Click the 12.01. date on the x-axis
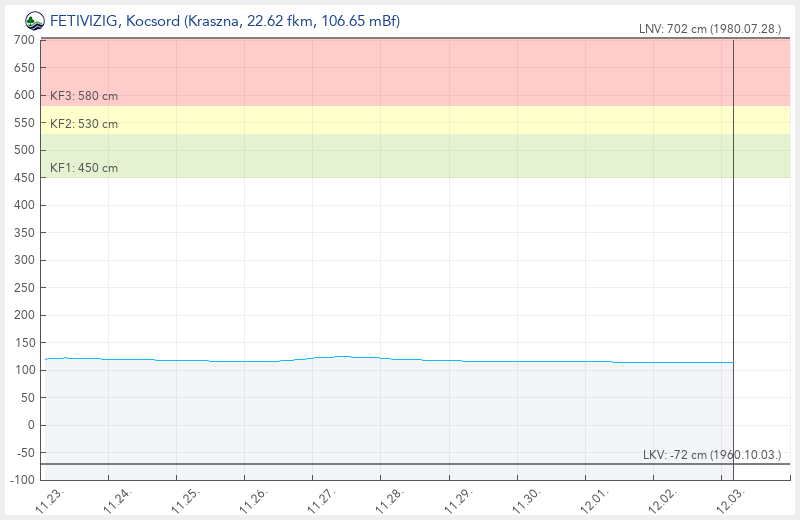Screen dimensions: 800x520 pyautogui.click(x=595, y=502)
